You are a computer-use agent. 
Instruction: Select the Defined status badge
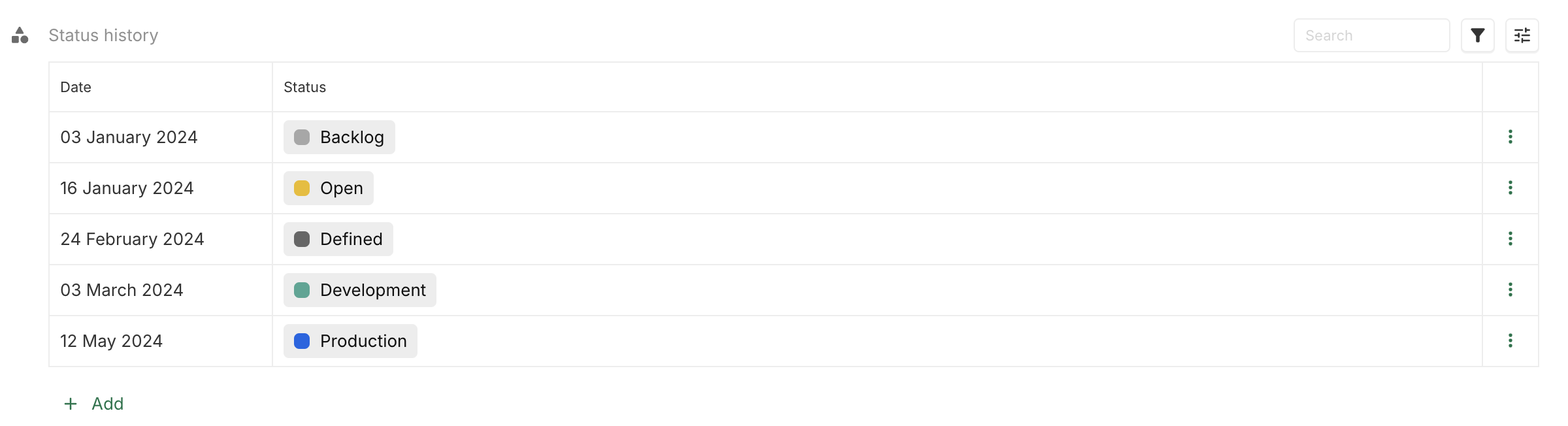coord(338,238)
